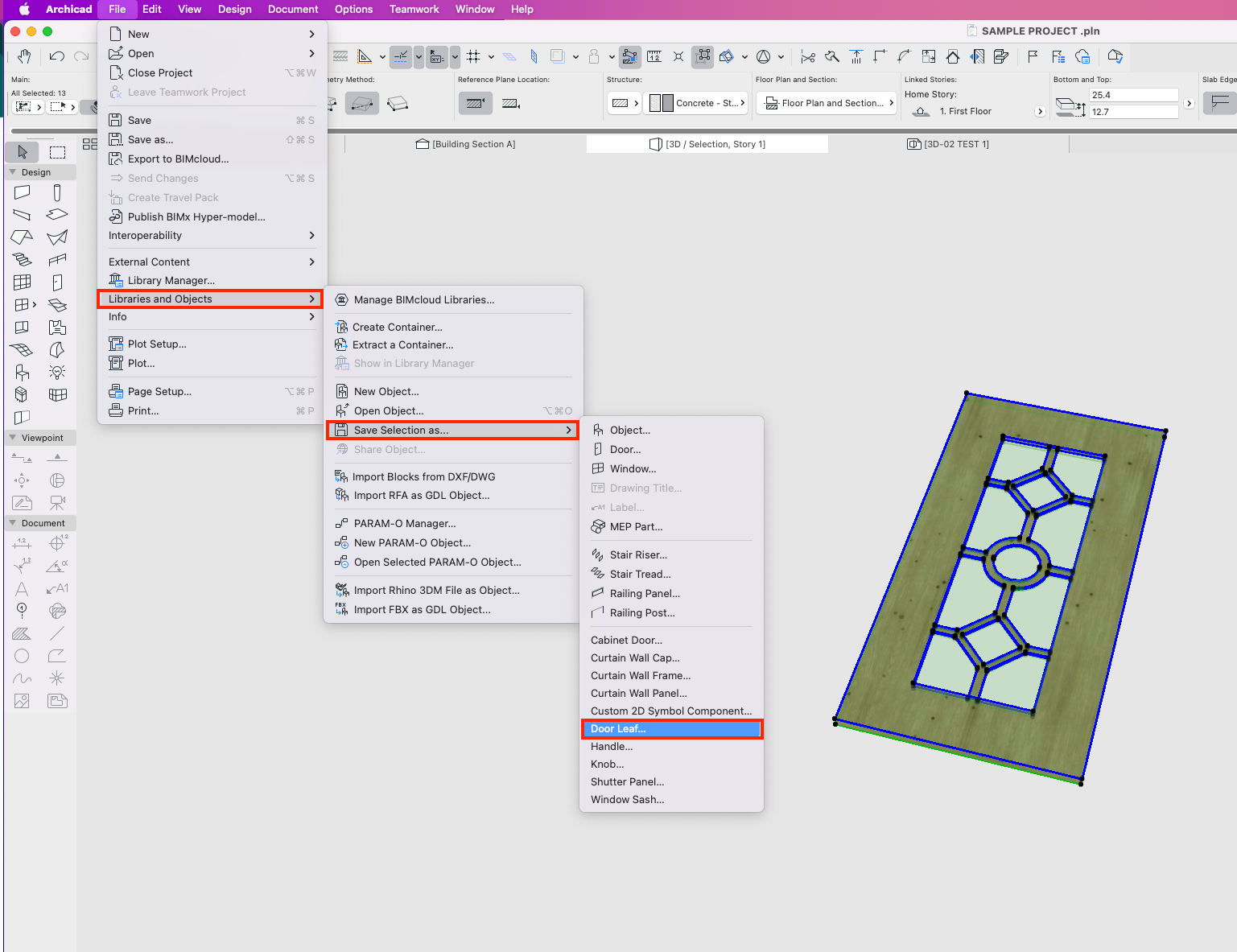Viewport: 1237px width, 952px height.
Task: Toggle the guide lines icon
Action: tap(401, 56)
